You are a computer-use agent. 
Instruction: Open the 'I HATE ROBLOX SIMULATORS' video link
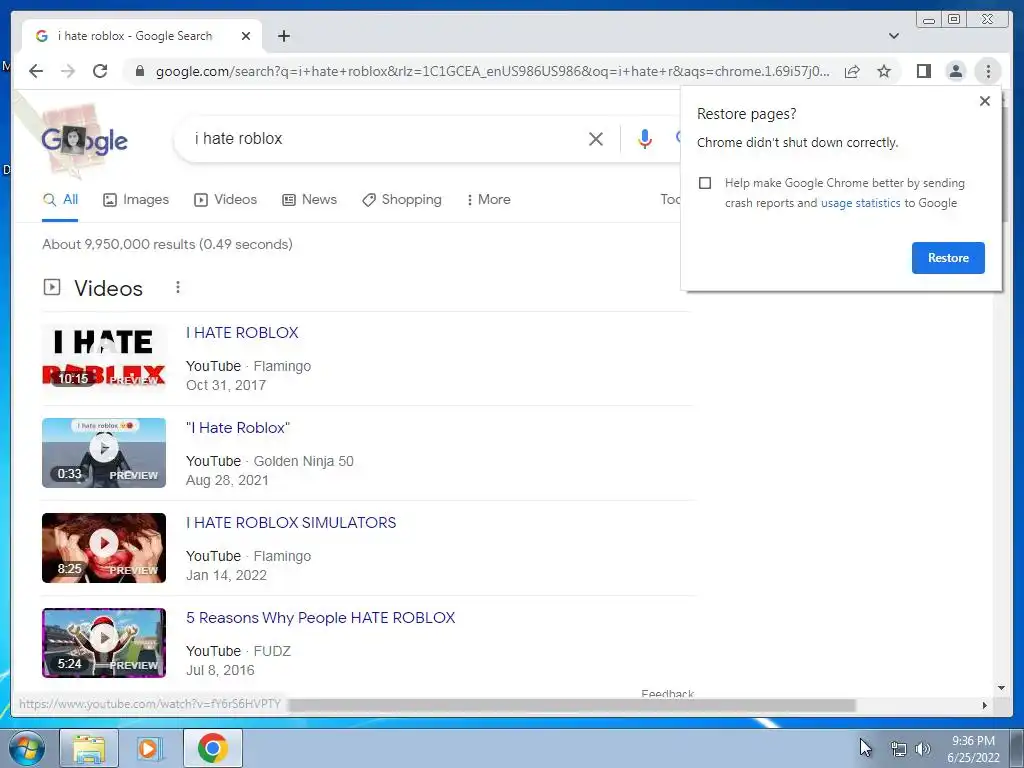(x=291, y=523)
